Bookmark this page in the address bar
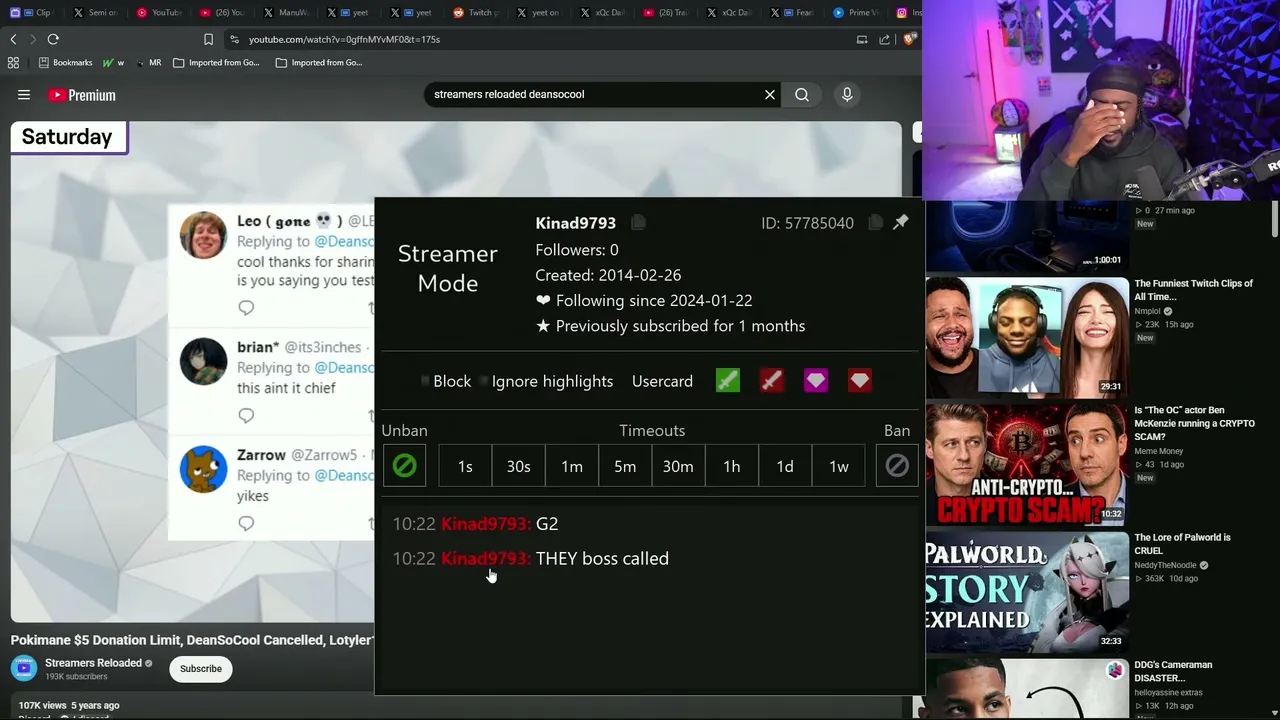The image size is (1280, 720). pos(208,39)
